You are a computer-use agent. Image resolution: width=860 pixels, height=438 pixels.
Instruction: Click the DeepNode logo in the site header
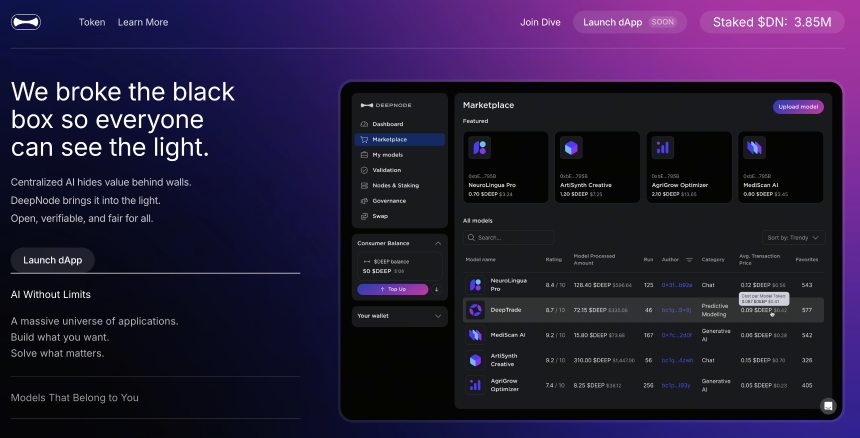click(x=26, y=22)
